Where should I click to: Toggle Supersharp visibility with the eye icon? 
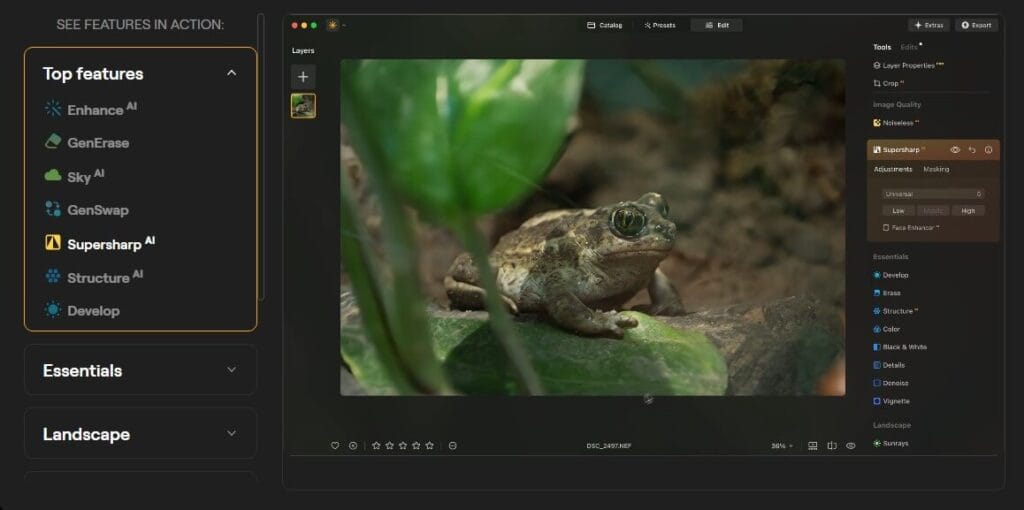pos(955,150)
